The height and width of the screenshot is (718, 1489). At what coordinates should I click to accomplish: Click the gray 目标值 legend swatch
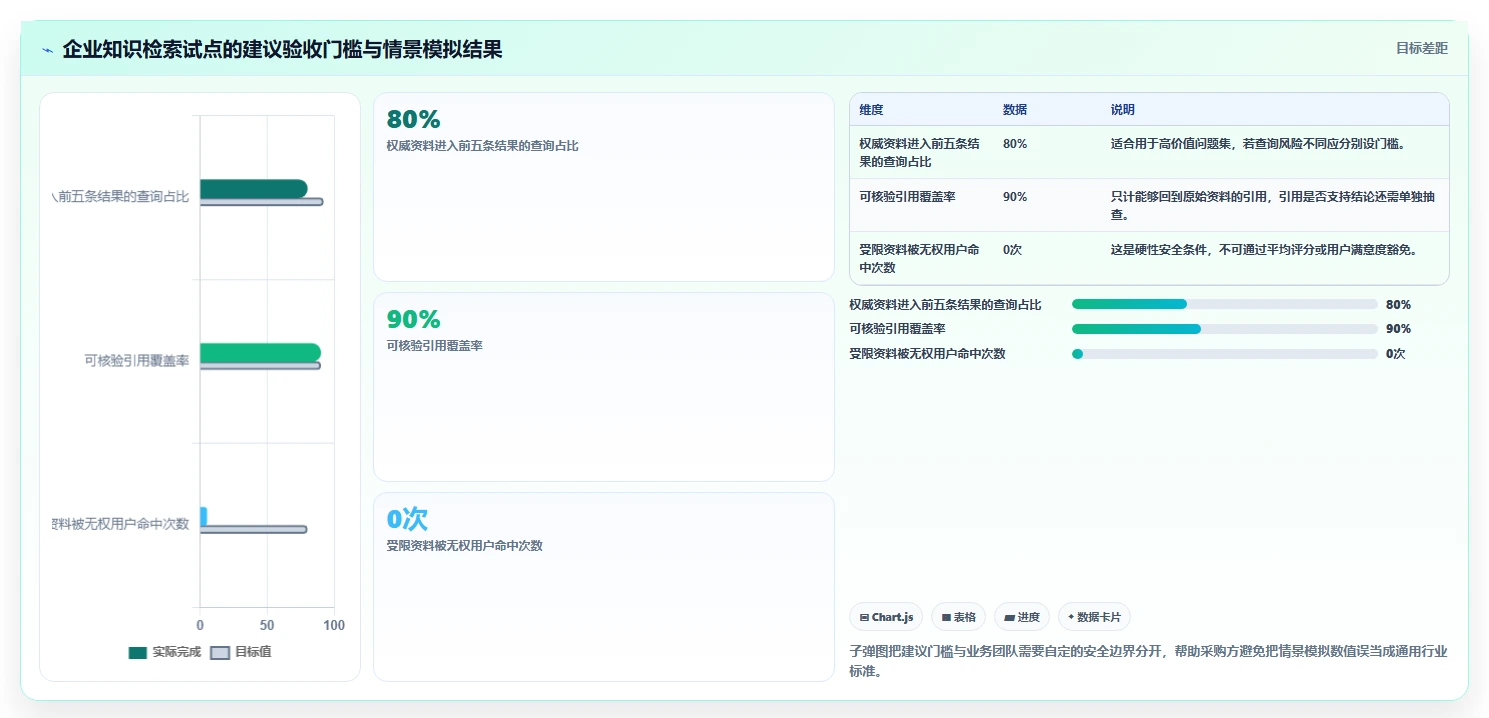(x=220, y=653)
